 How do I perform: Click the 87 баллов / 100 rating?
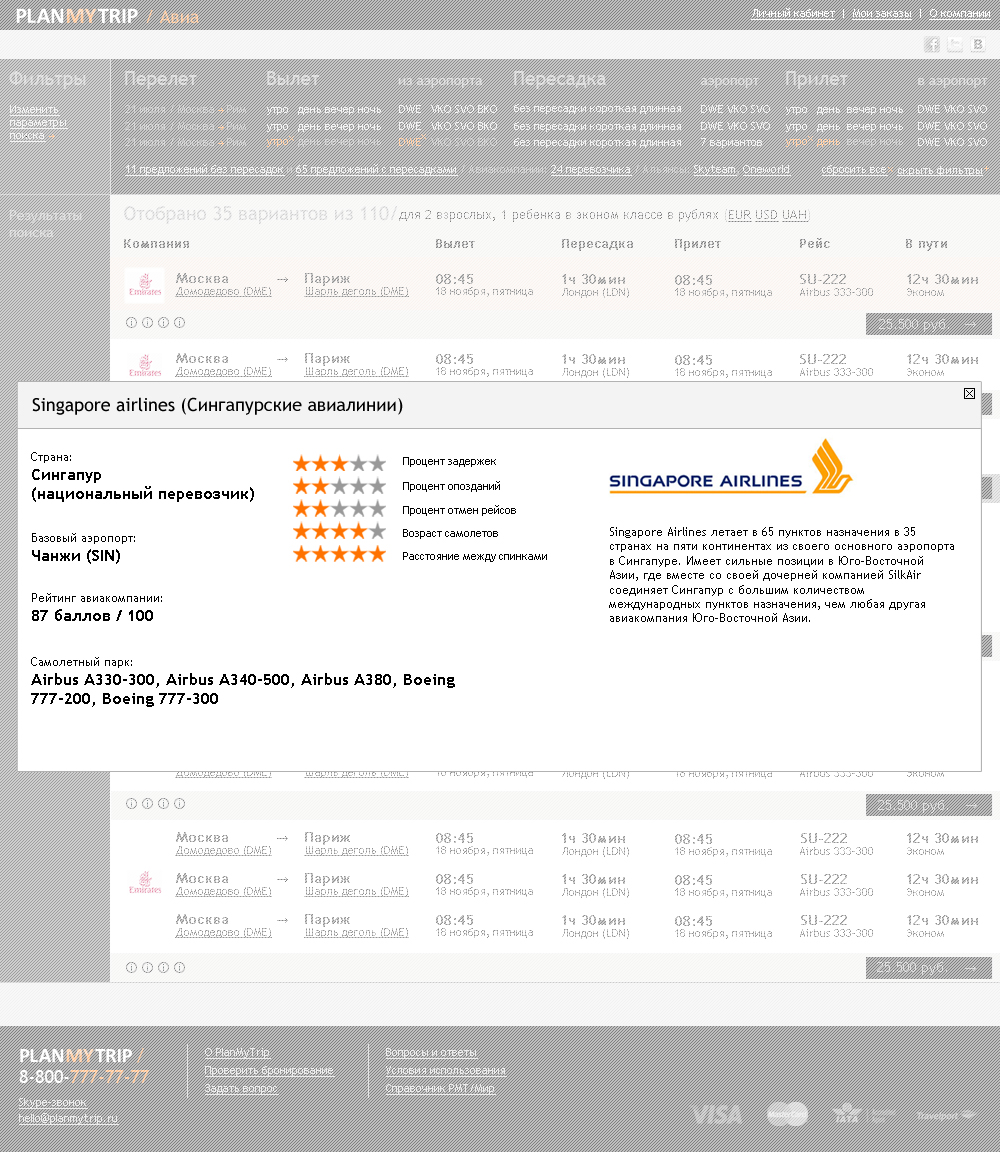pos(92,616)
